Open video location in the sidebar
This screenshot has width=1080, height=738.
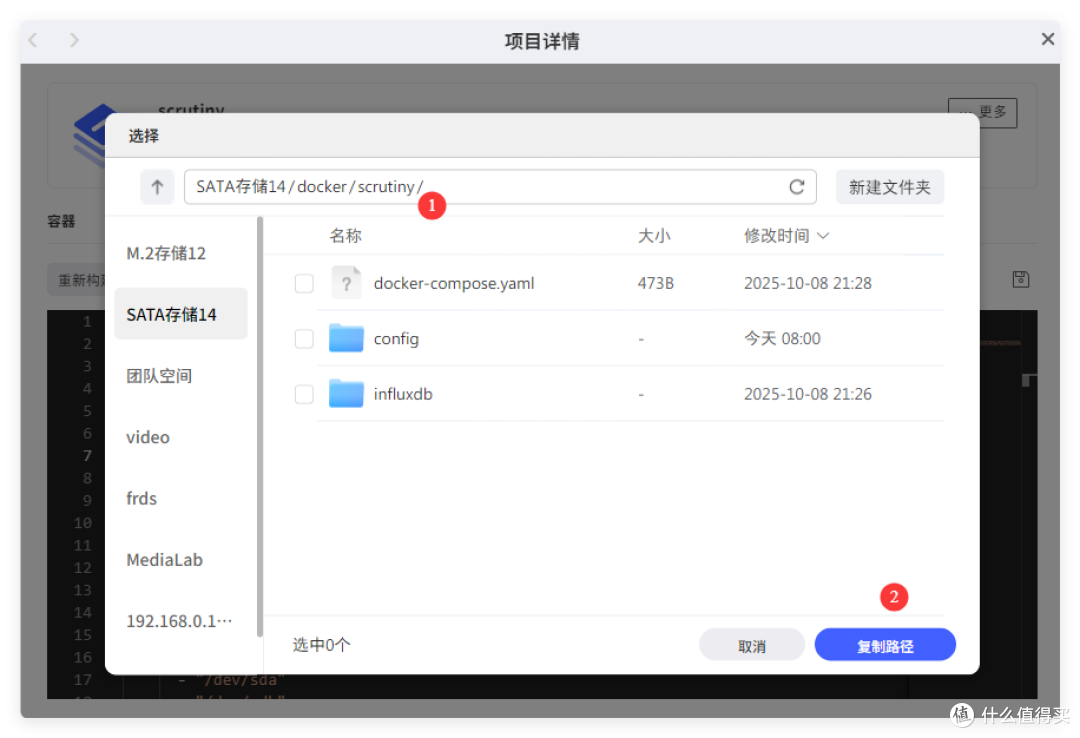tap(181, 437)
